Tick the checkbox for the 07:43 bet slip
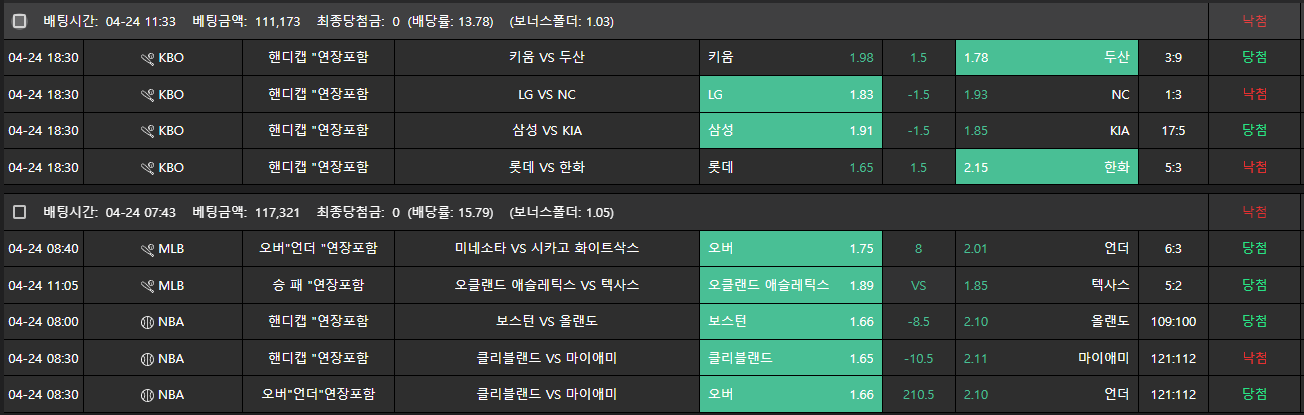This screenshot has height=415, width=1304. tap(20, 212)
